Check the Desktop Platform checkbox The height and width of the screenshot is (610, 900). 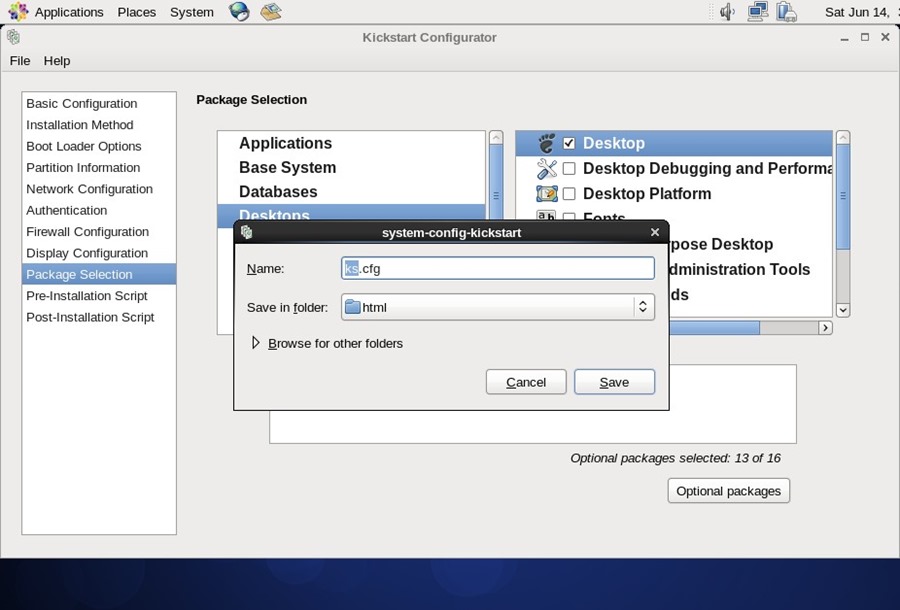569,193
